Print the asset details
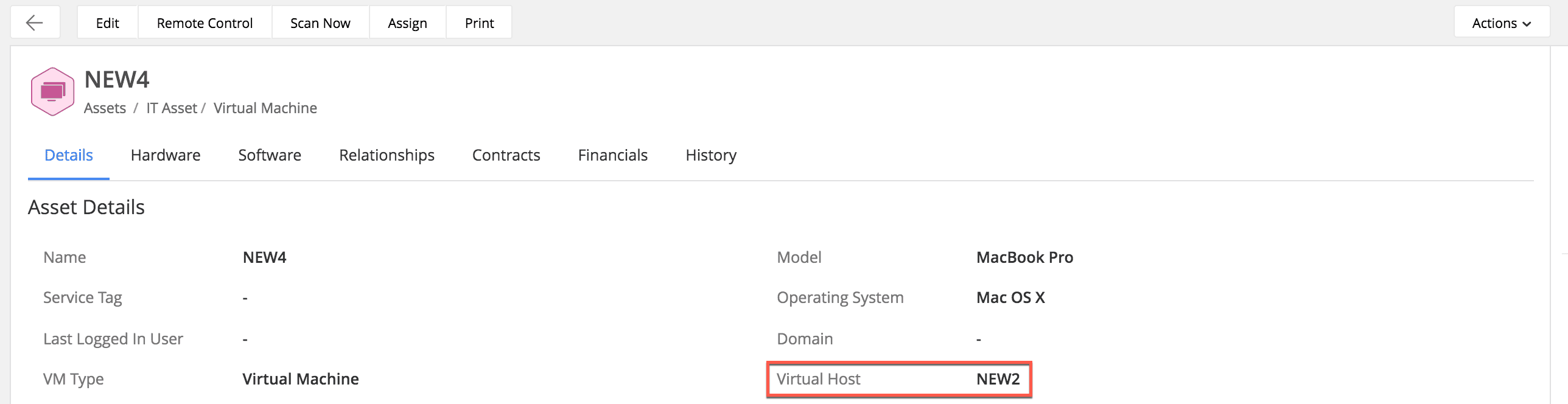 pyautogui.click(x=479, y=23)
